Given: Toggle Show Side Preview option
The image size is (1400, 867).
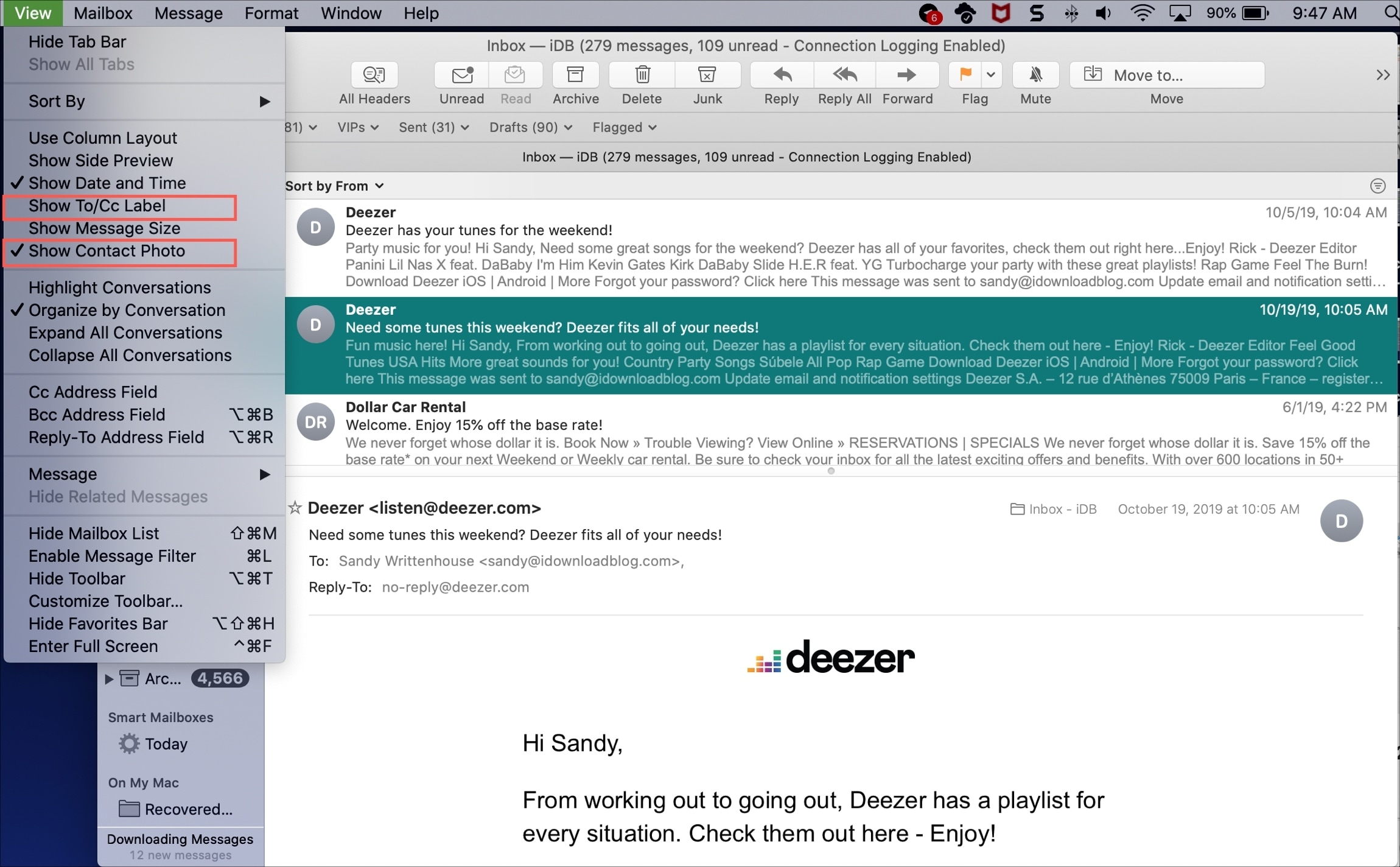Looking at the screenshot, I should [x=144, y=160].
